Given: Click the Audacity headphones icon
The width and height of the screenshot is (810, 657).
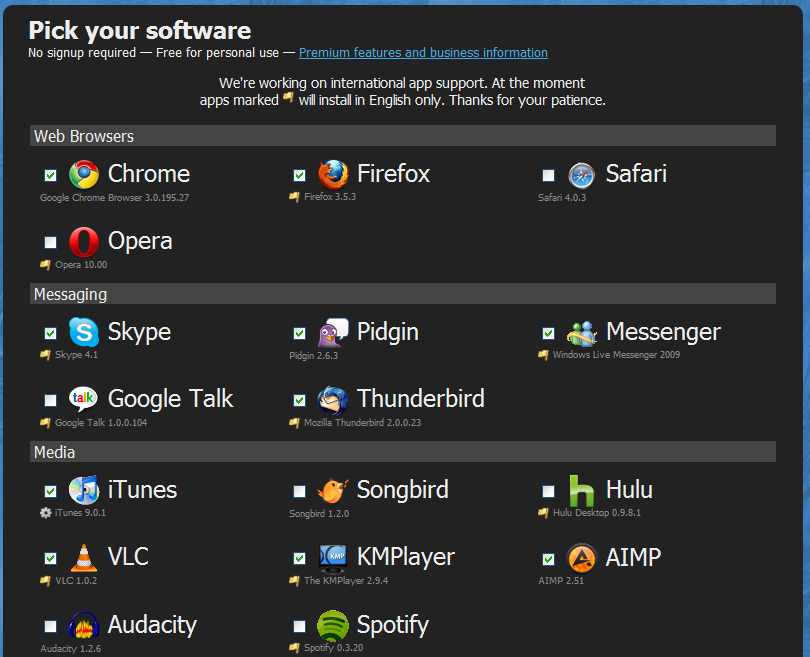Looking at the screenshot, I should [x=84, y=625].
